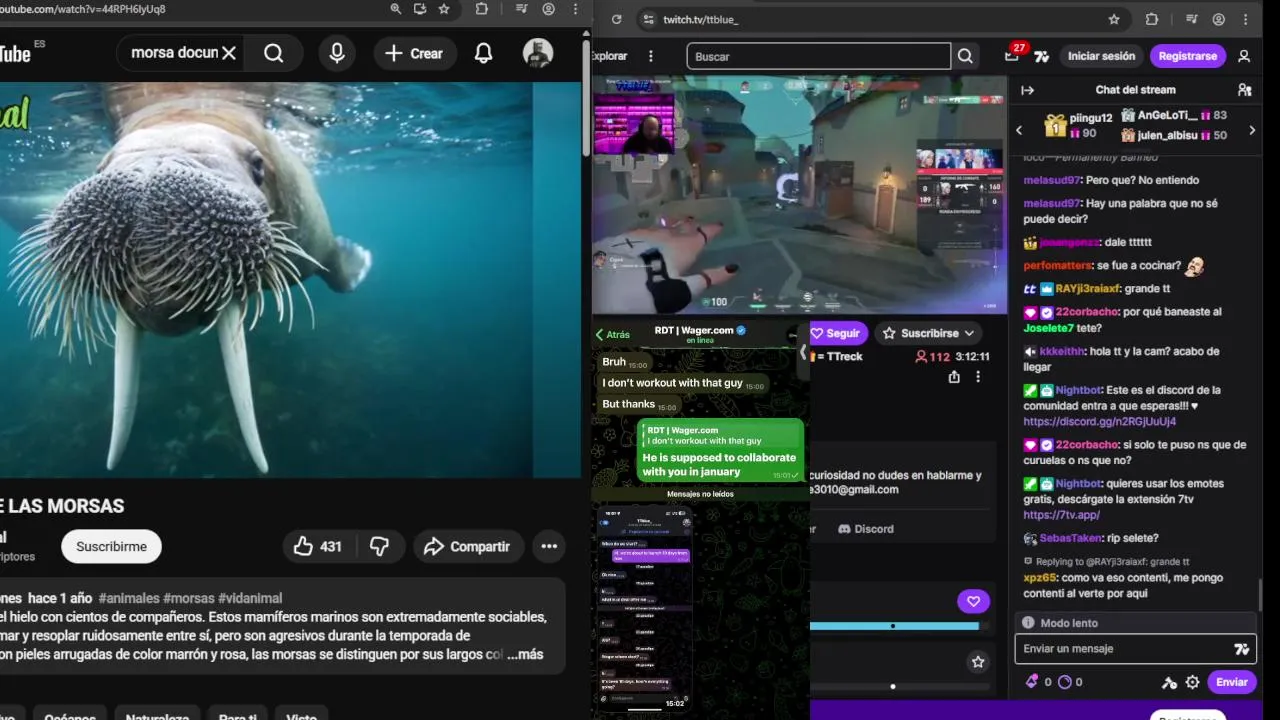Click the purple Registrarse button in Twitch header
Viewport: 1280px width, 720px height.
click(x=1188, y=56)
